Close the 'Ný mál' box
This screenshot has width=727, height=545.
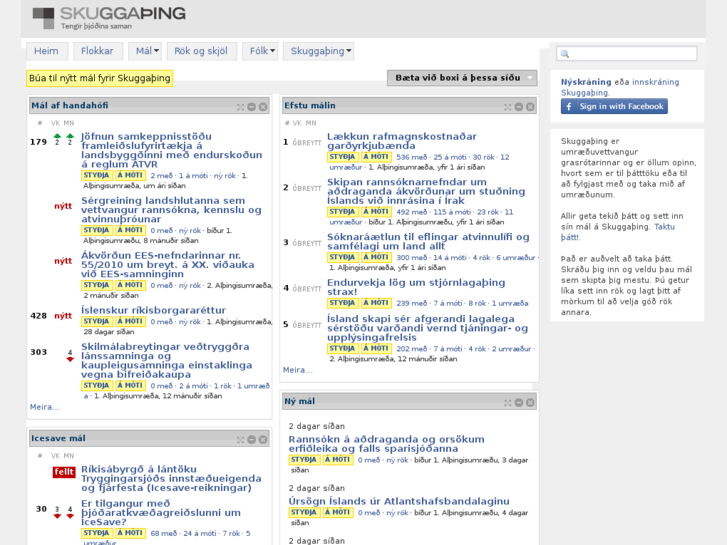point(530,403)
